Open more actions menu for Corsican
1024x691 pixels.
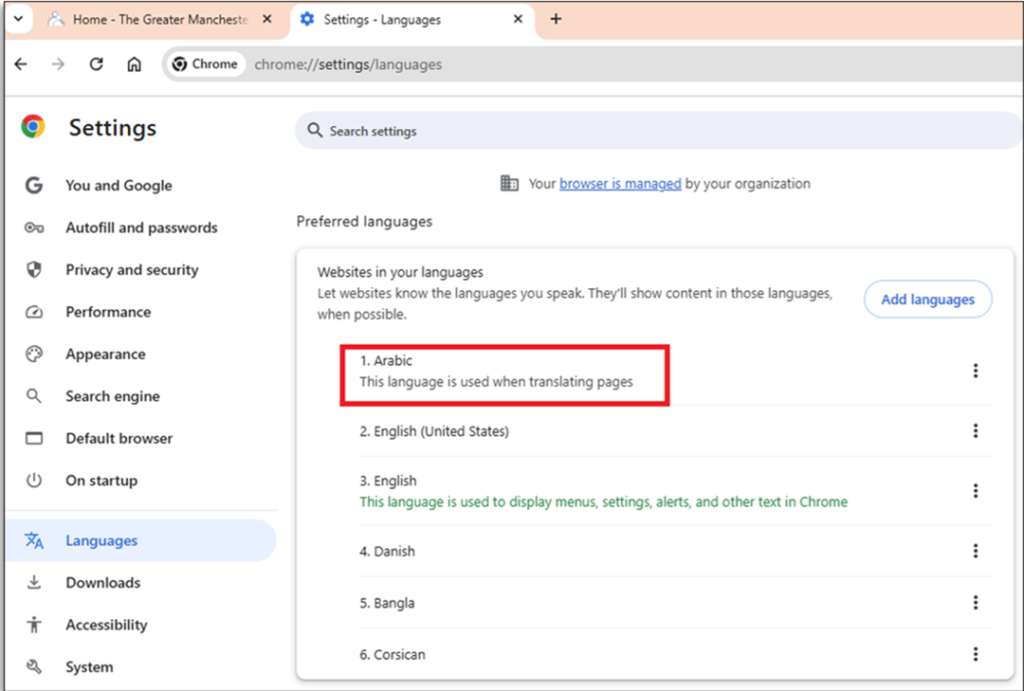pos(975,654)
